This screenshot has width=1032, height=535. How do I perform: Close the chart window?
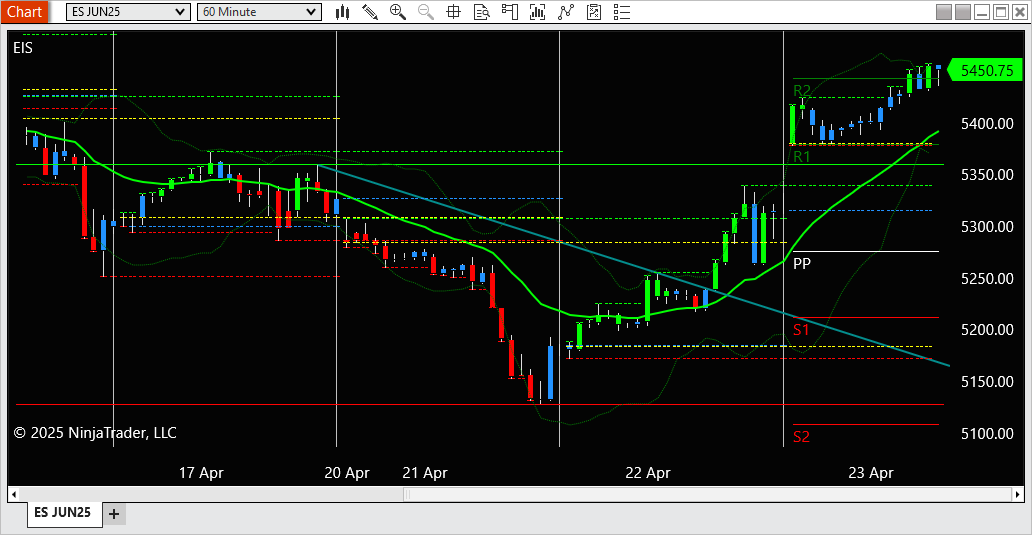pos(1020,12)
